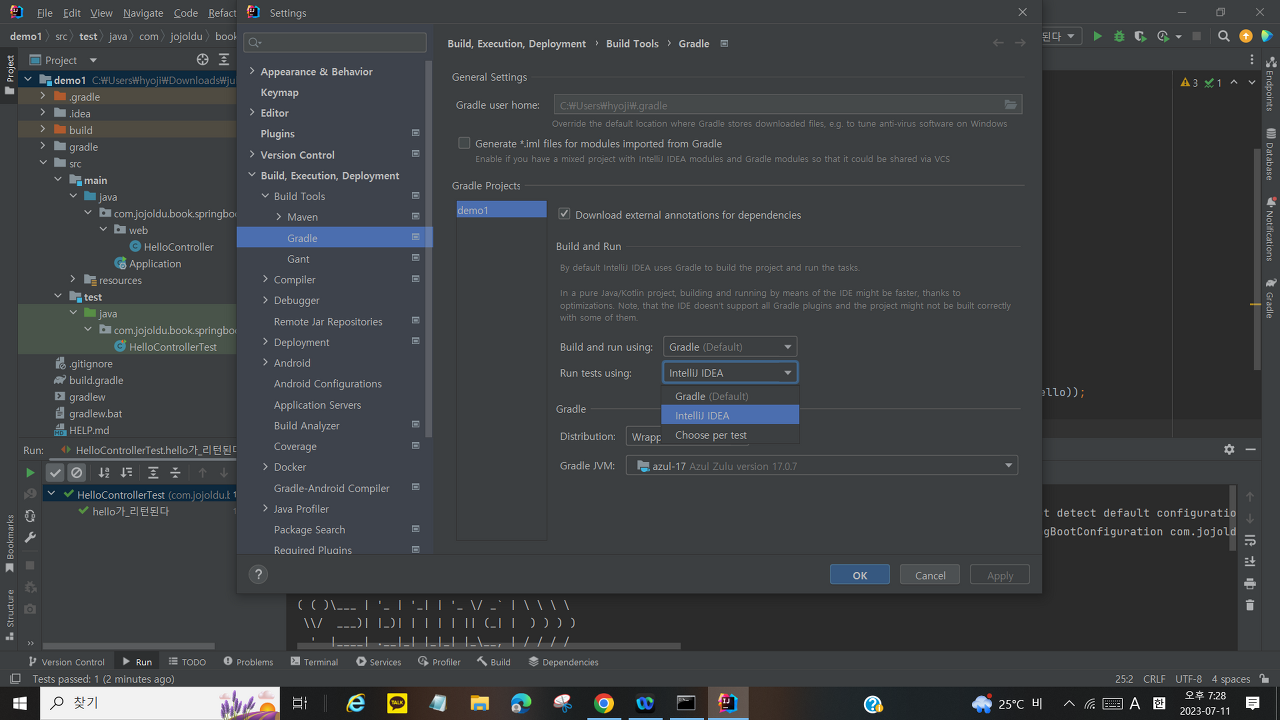Expand the Compiler settings node
The image size is (1280, 720).
pyautogui.click(x=265, y=280)
